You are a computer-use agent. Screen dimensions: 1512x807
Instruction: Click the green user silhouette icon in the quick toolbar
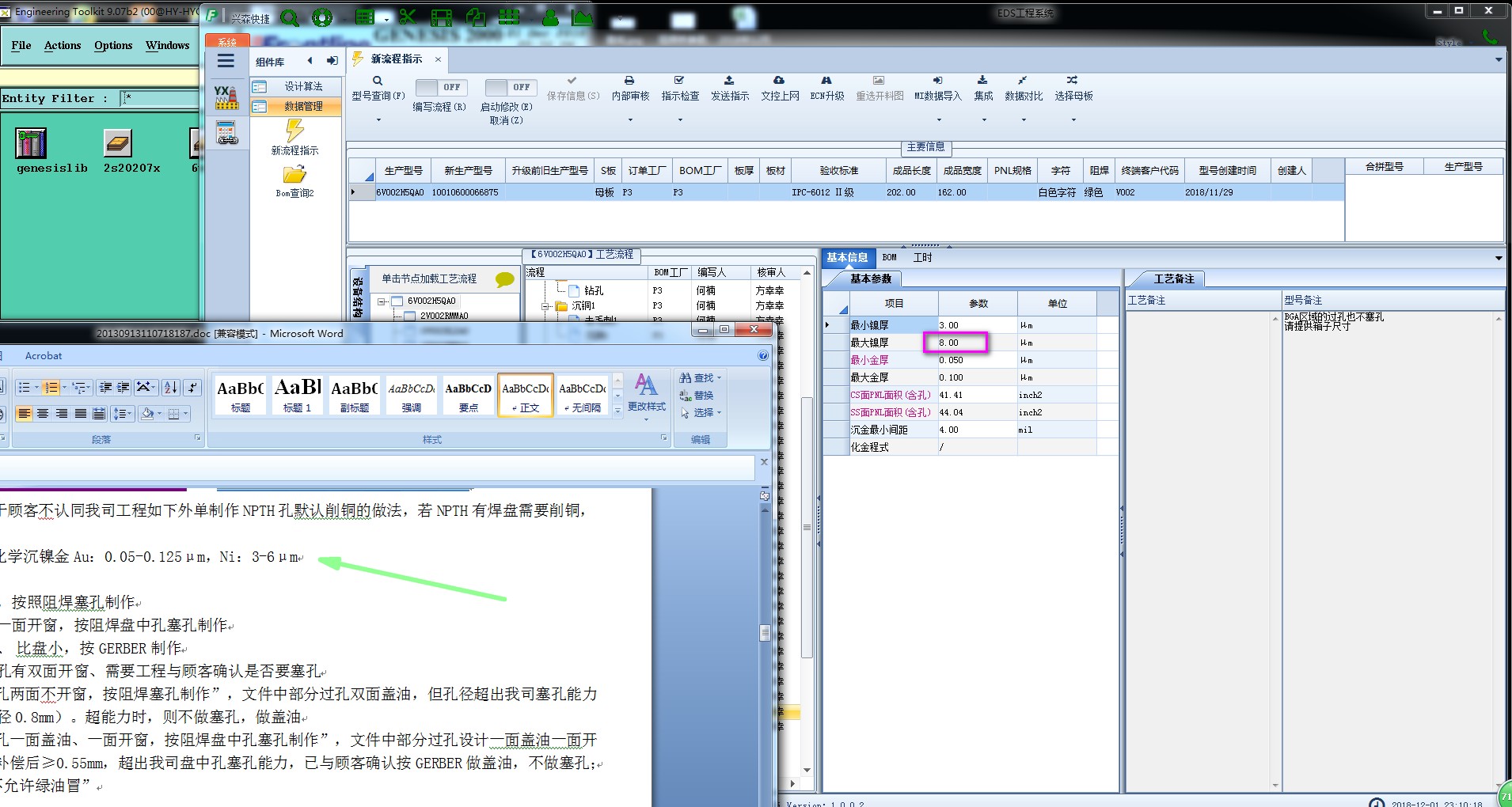pyautogui.click(x=550, y=17)
